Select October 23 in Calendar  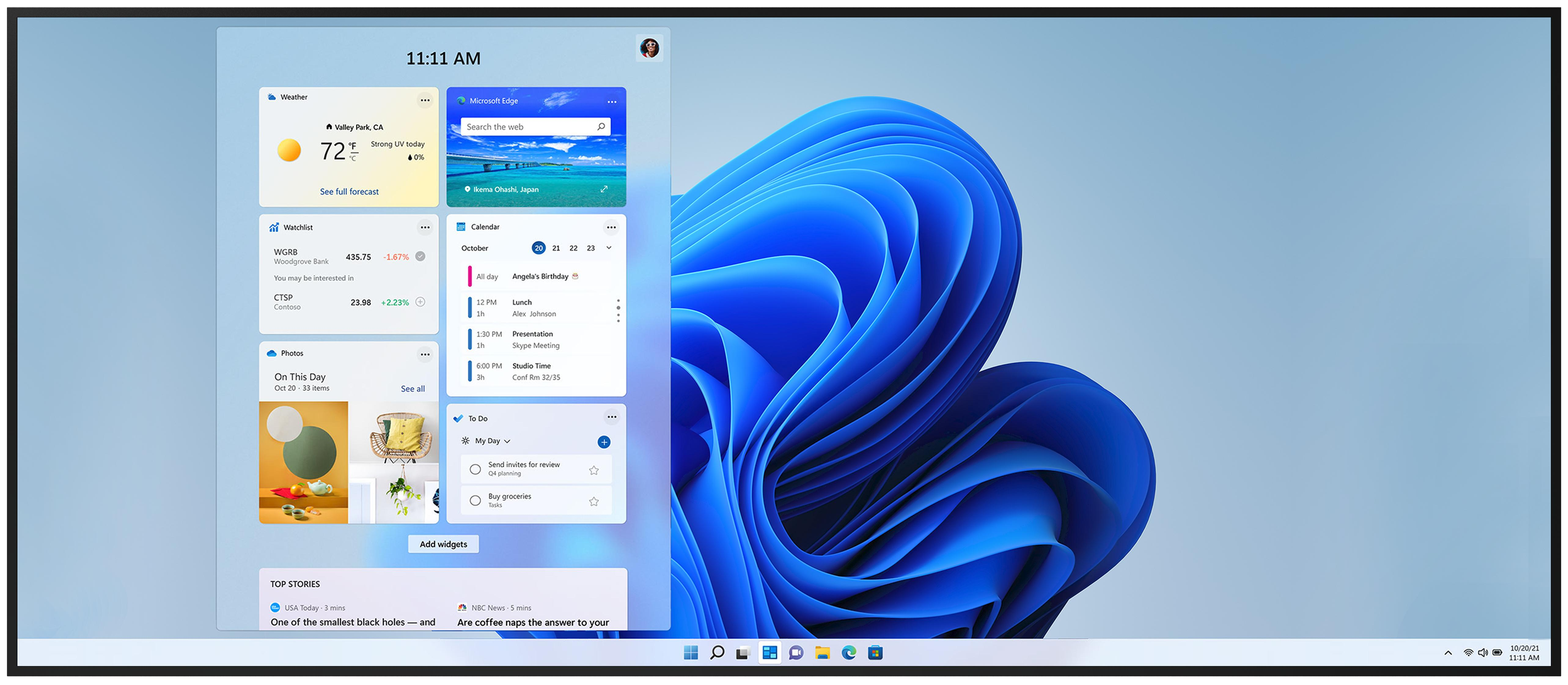(x=590, y=248)
